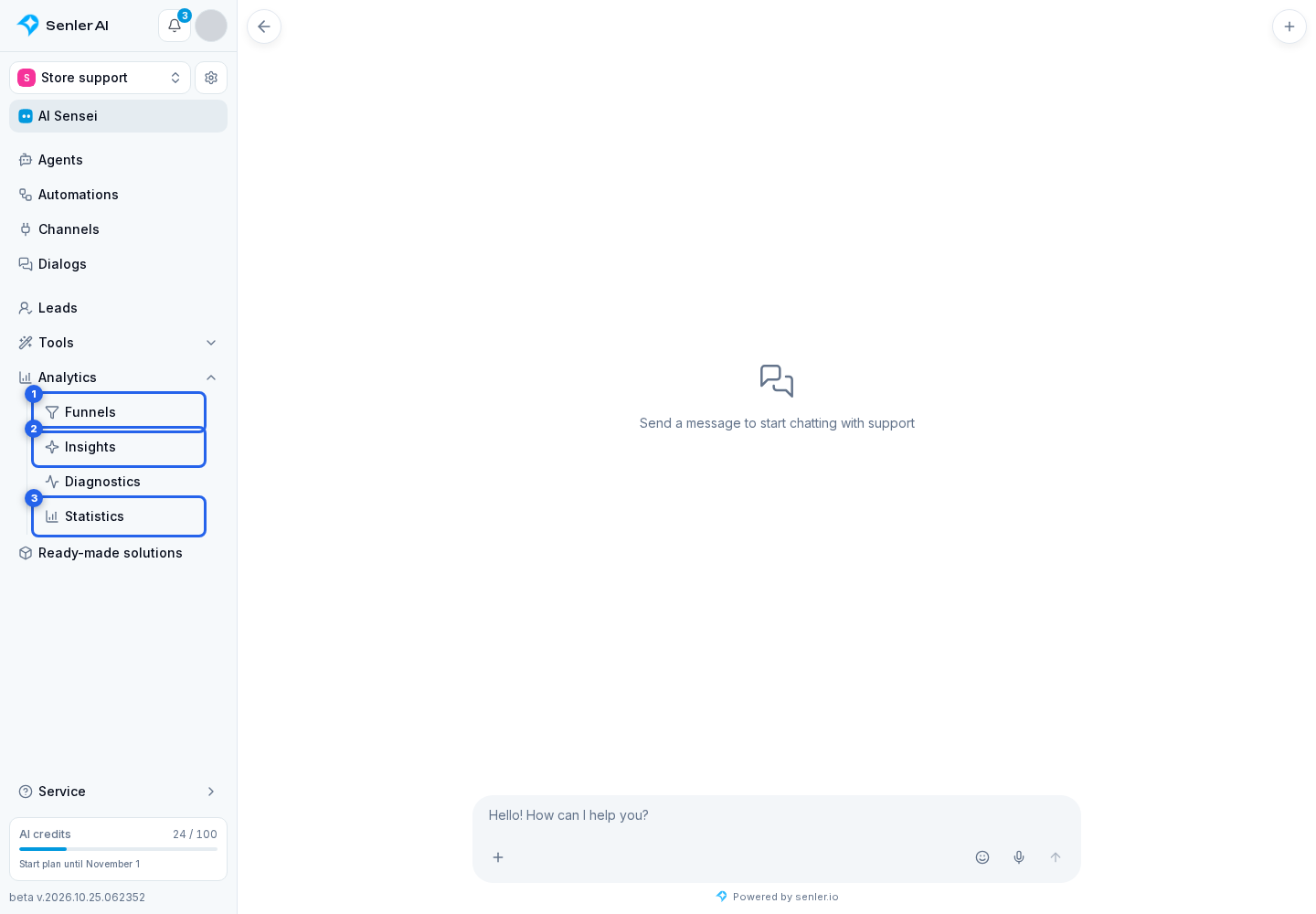Viewport: 1316px width, 914px height.
Task: Click the Senler AI logo
Action: tap(63, 26)
